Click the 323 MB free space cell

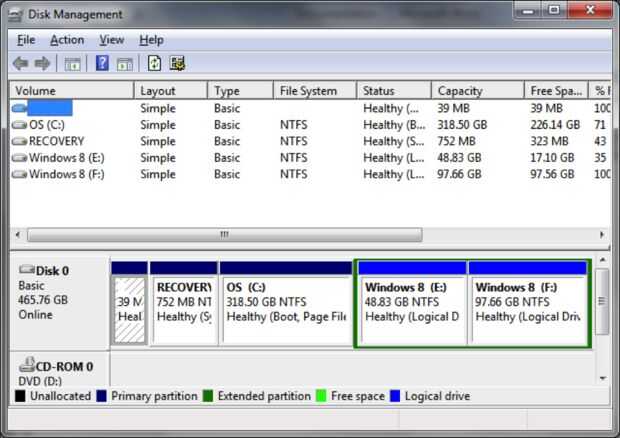549,142
